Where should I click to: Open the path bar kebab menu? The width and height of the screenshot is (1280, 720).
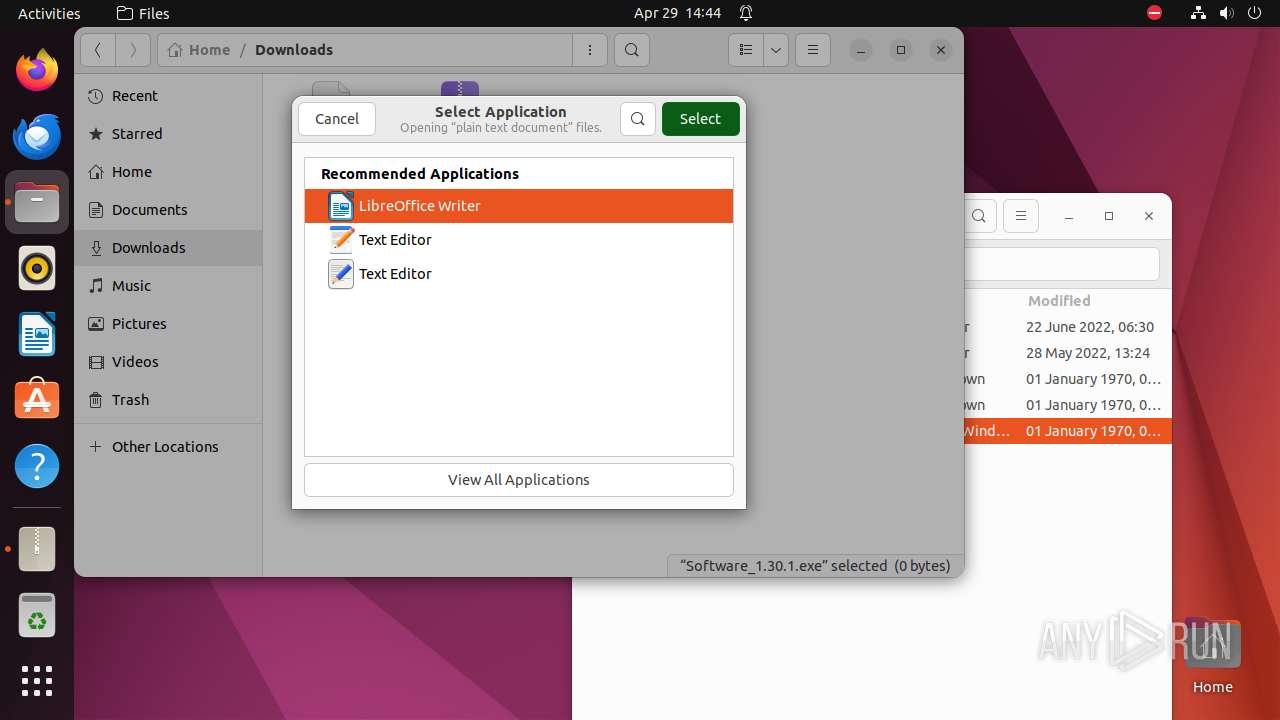click(590, 50)
